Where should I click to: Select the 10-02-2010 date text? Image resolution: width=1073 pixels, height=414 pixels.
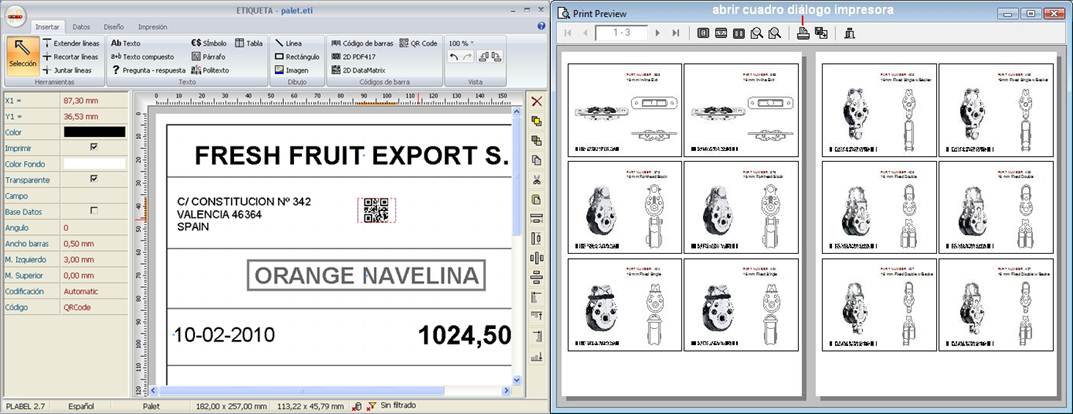224,335
